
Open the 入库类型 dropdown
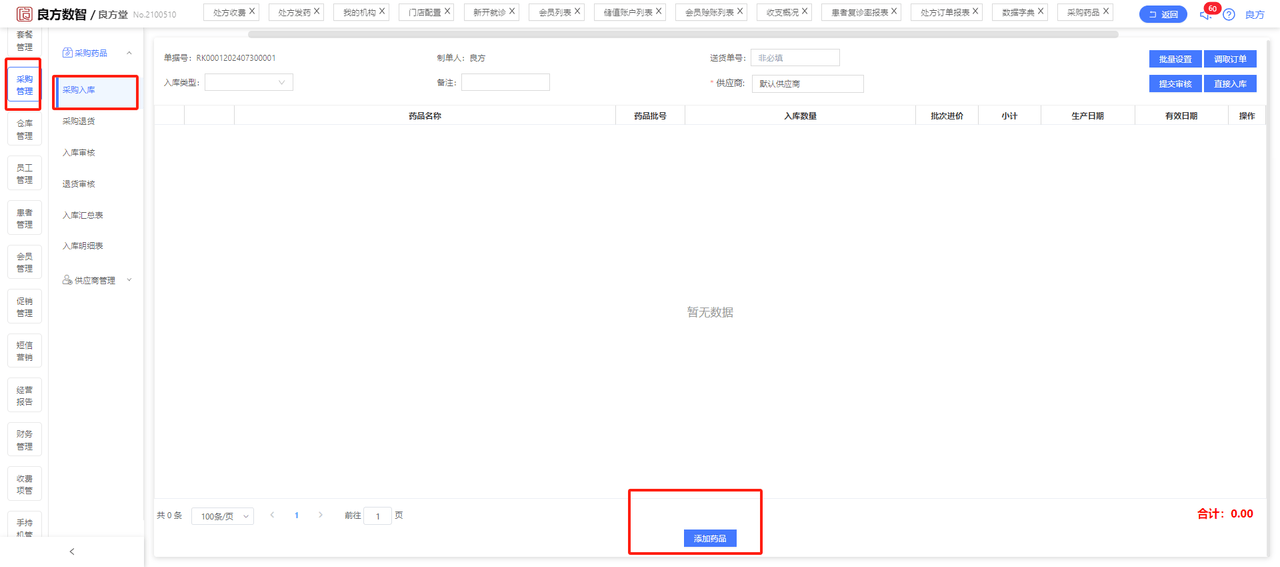(249, 82)
